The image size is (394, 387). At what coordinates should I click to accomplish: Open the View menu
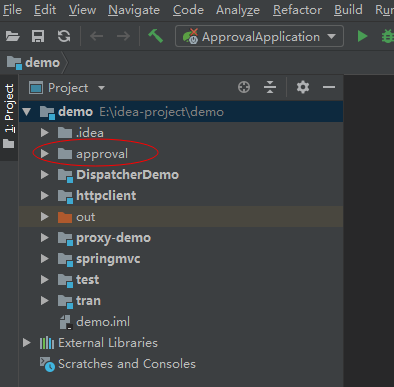tap(82, 10)
